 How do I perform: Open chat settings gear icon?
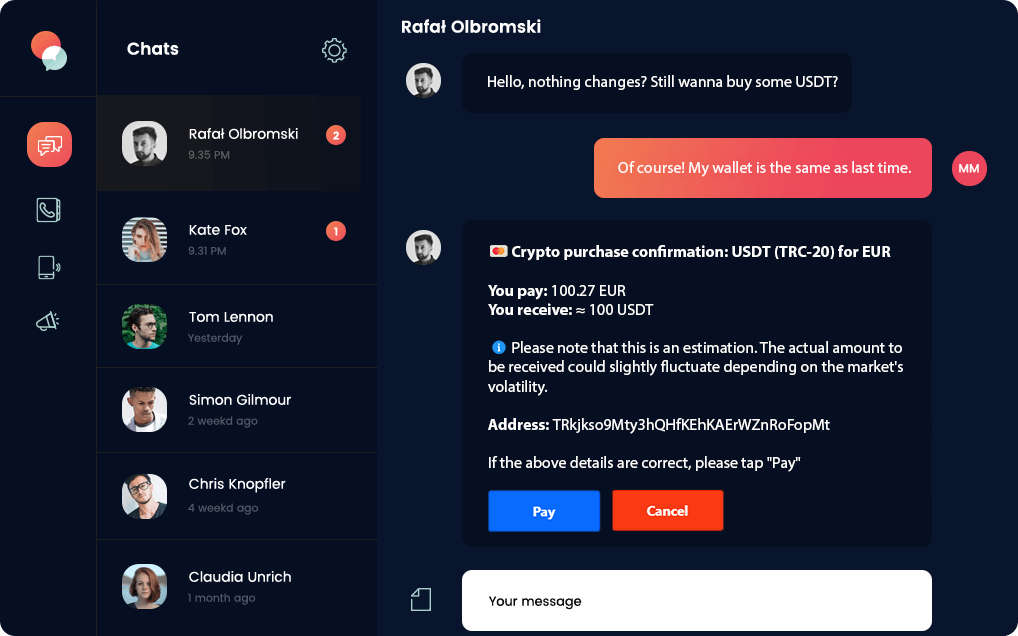(x=334, y=50)
